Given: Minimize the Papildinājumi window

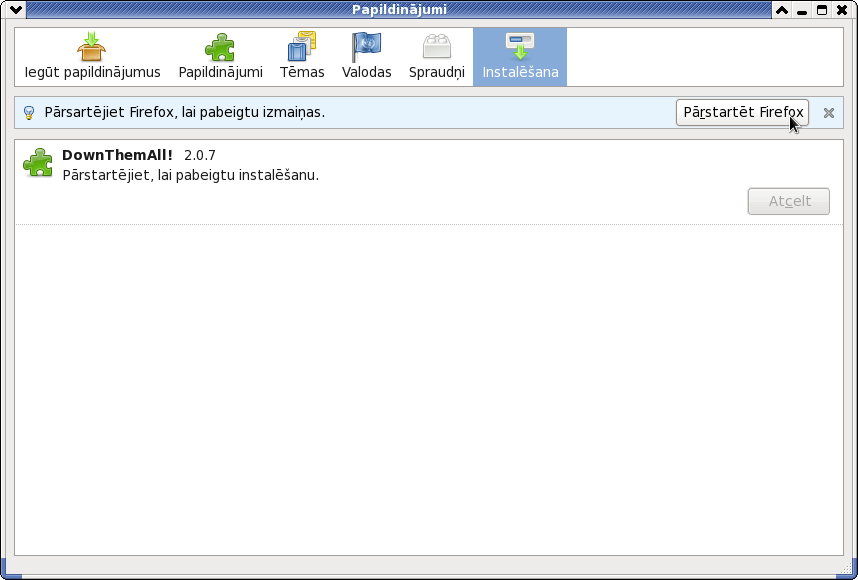Looking at the screenshot, I should [x=802, y=10].
